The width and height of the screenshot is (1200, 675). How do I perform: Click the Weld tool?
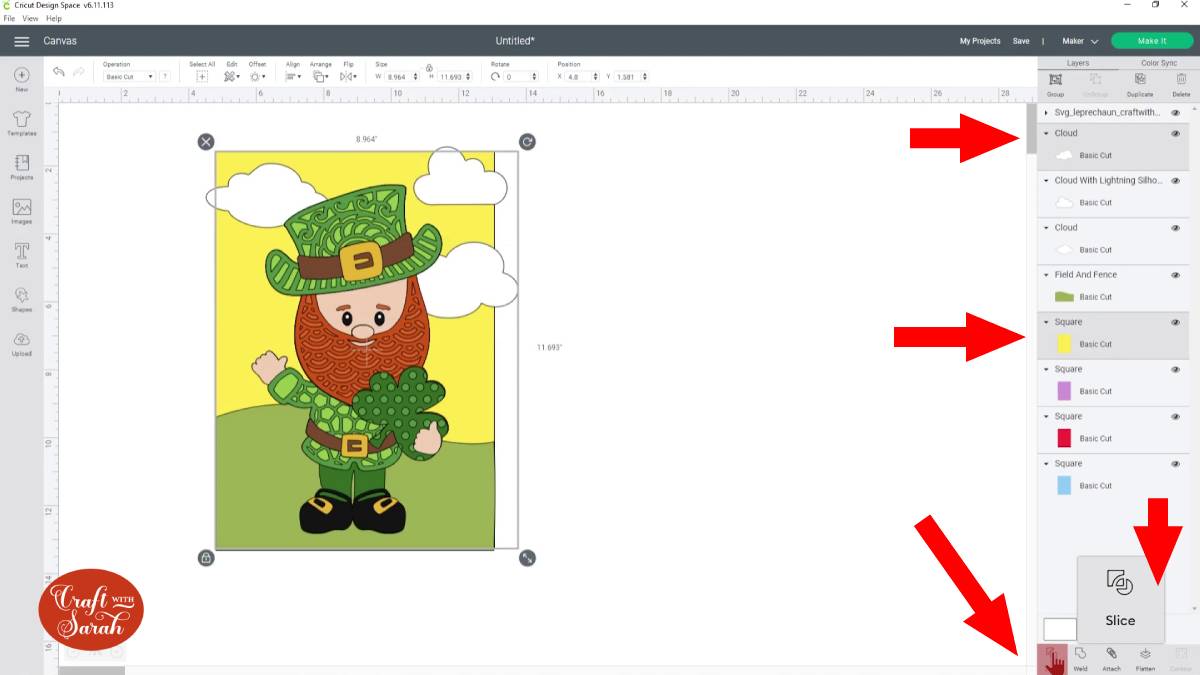1080,656
